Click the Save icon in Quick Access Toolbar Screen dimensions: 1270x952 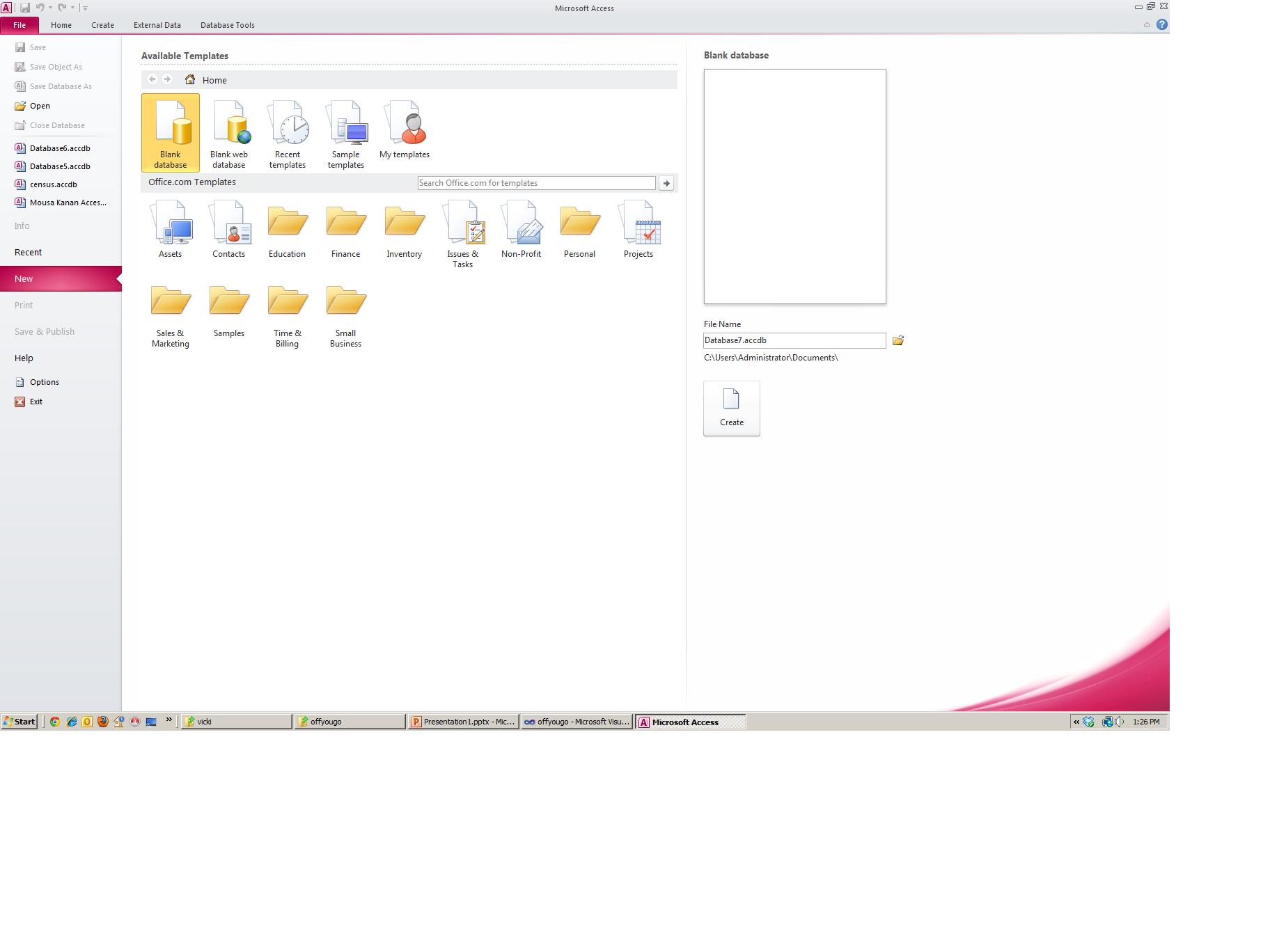point(25,8)
